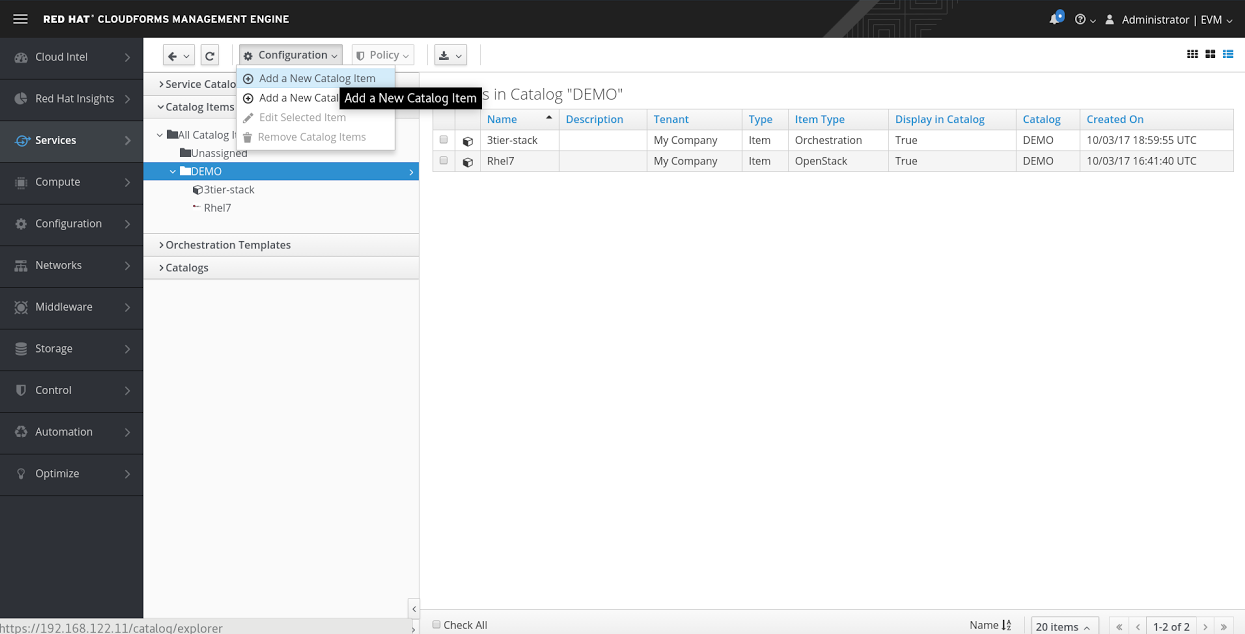This screenshot has width=1245, height=634.
Task: Check the box for Rhel7 row
Action: coord(444,161)
